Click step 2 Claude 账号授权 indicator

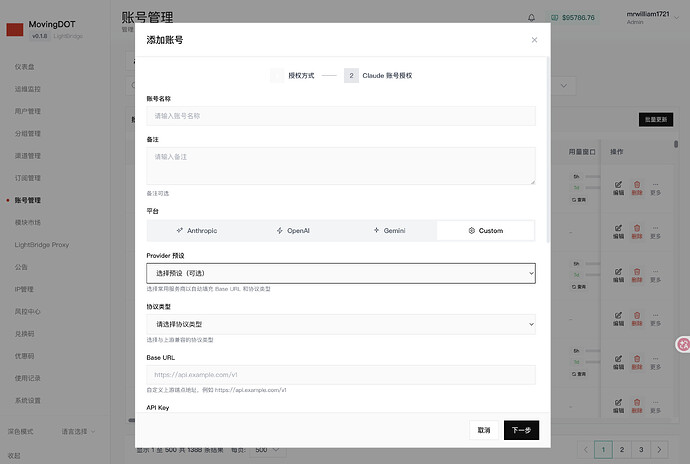click(378, 76)
